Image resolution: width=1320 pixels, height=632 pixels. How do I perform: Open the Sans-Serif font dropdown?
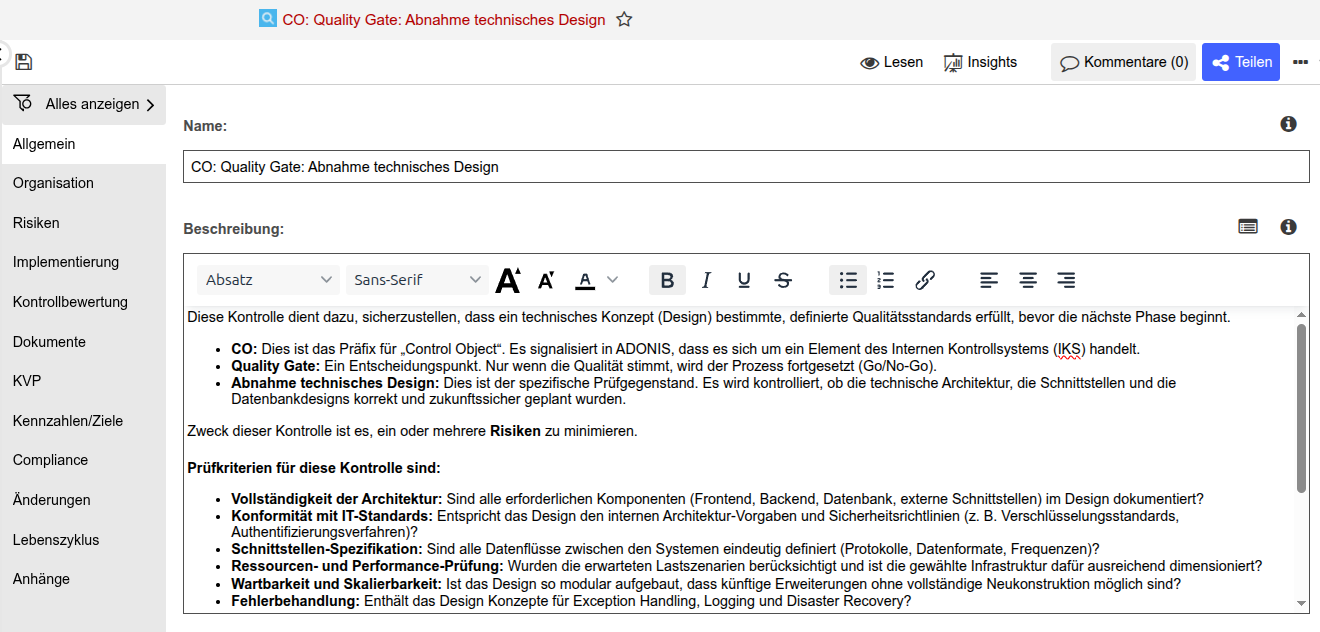417,280
